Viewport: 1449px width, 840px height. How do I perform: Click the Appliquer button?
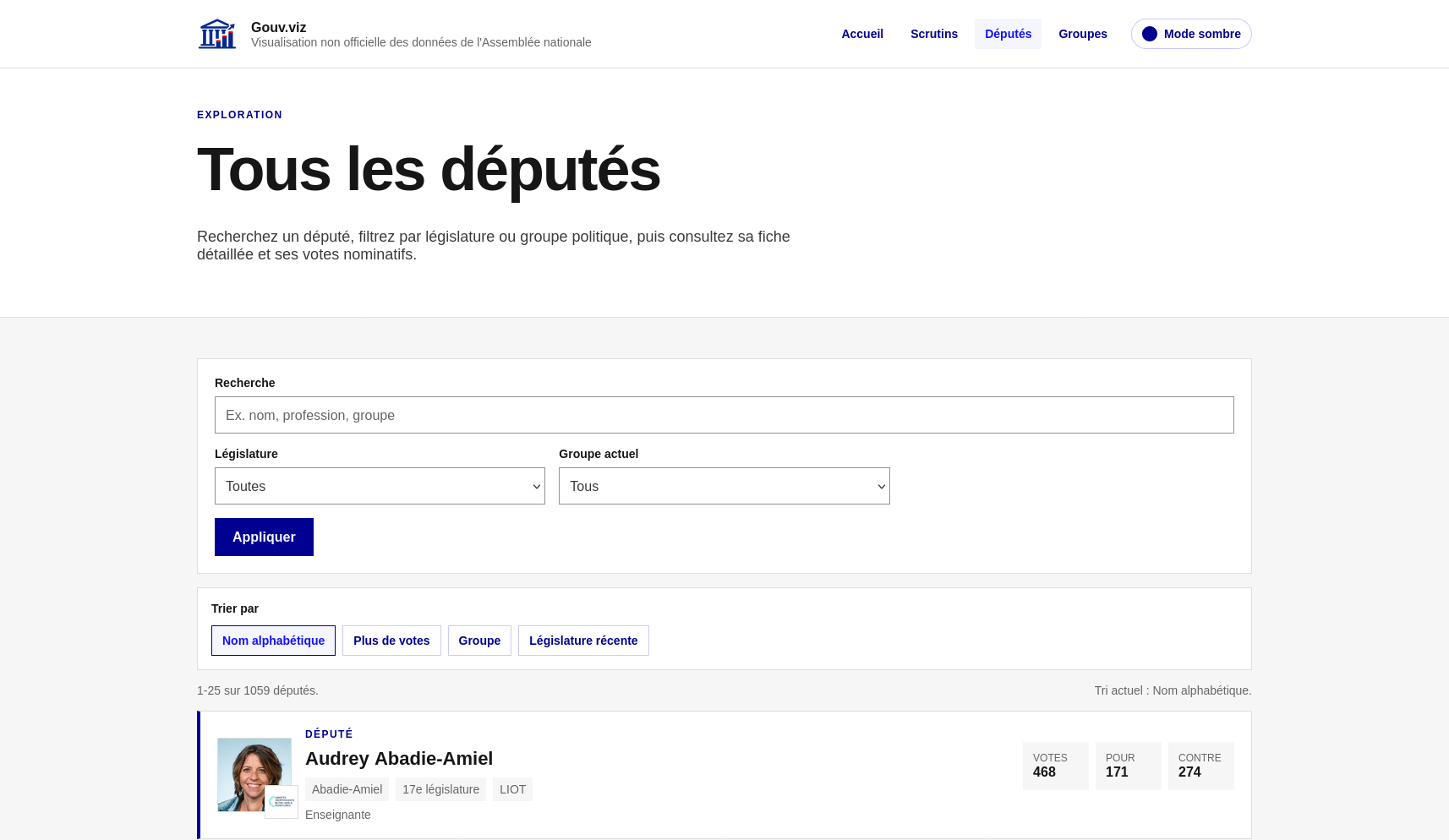(264, 537)
